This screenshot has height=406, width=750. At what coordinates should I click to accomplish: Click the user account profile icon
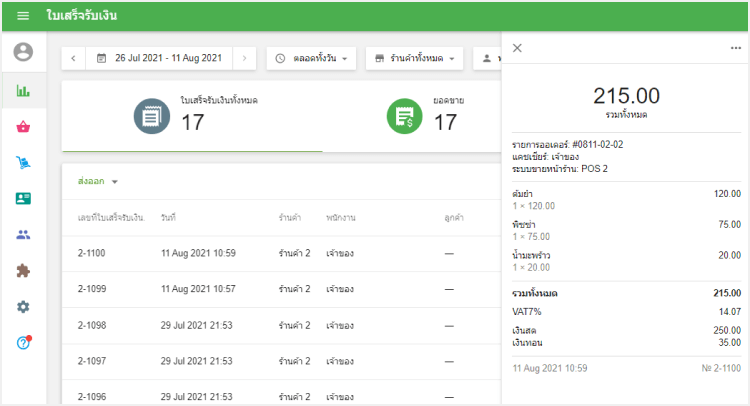(x=23, y=53)
